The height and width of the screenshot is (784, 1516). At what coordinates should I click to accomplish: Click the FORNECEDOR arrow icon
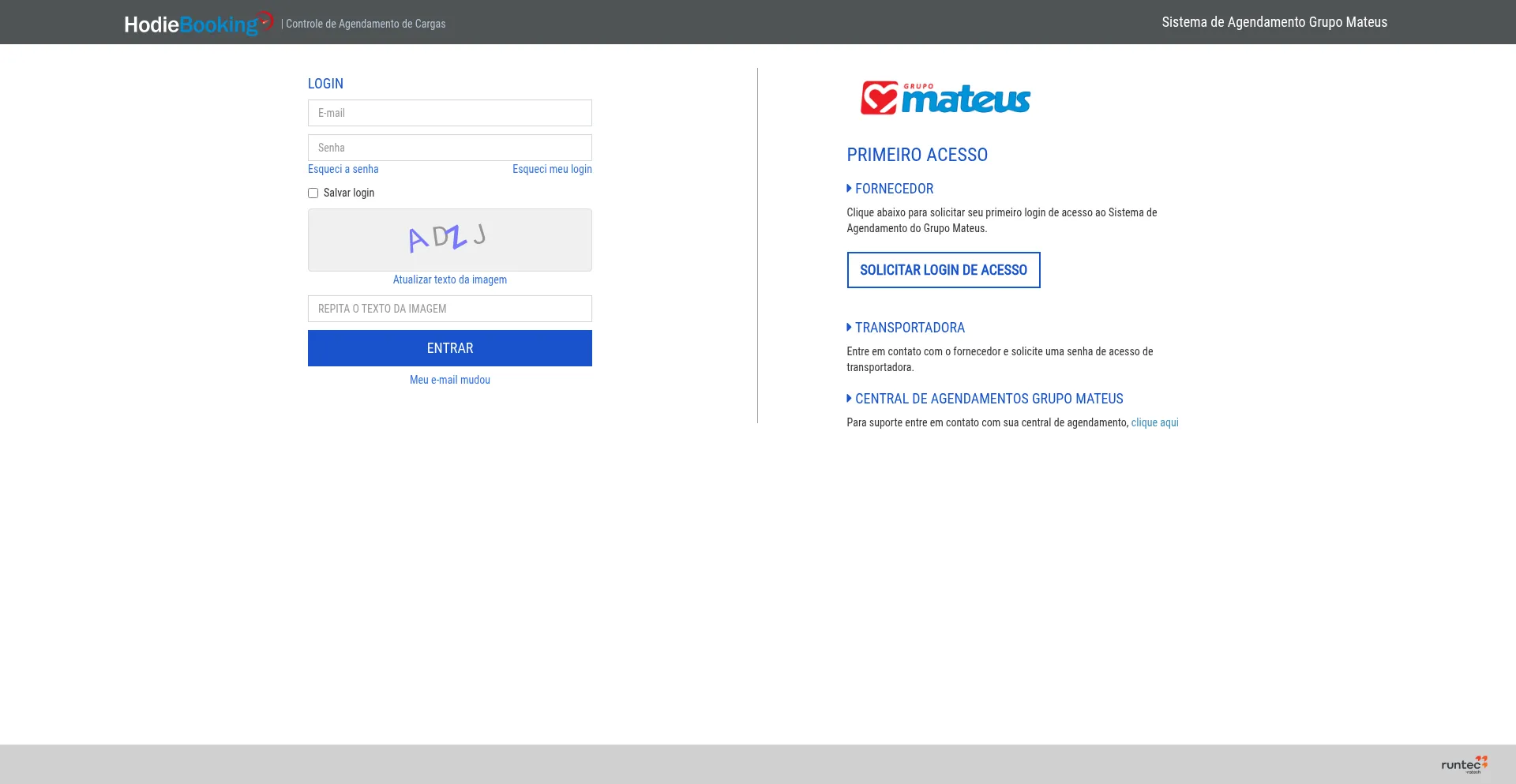click(849, 188)
